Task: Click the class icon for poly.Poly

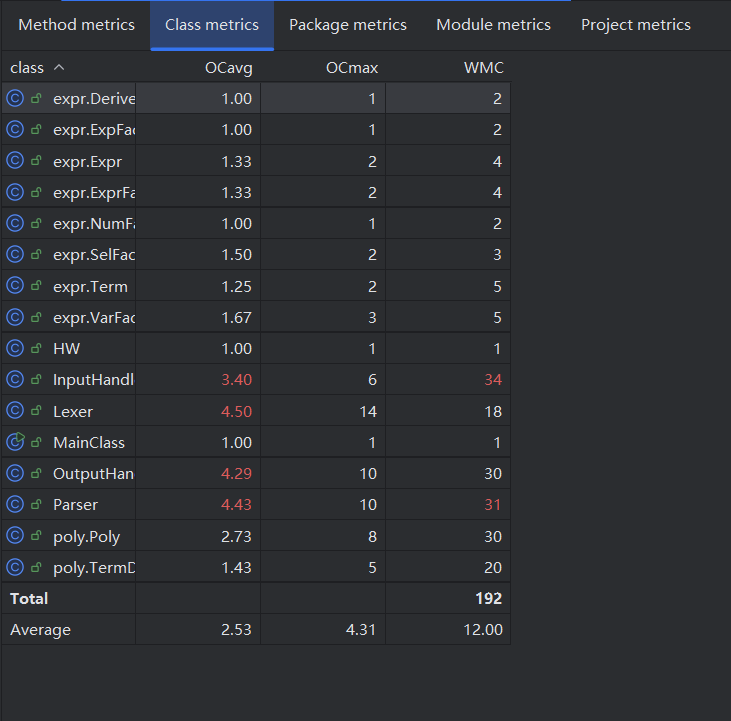Action: click(15, 536)
